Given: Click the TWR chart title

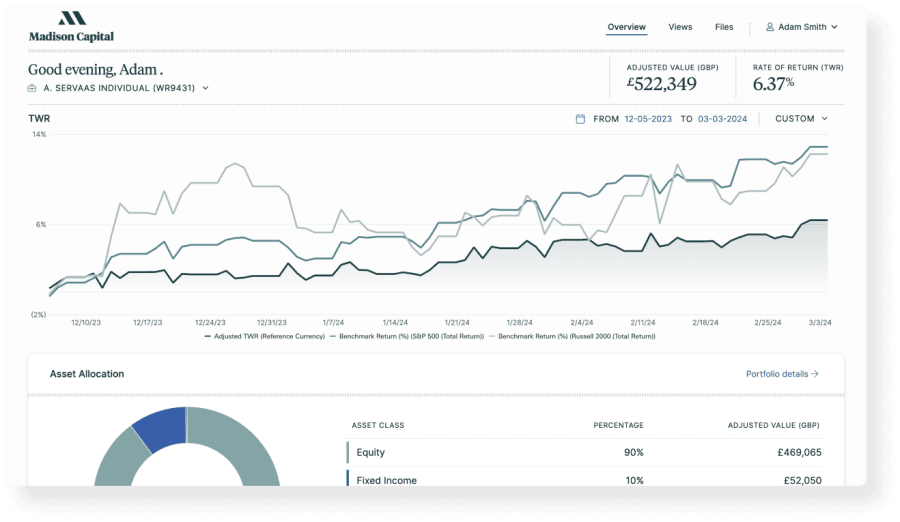Looking at the screenshot, I should click(x=39, y=118).
